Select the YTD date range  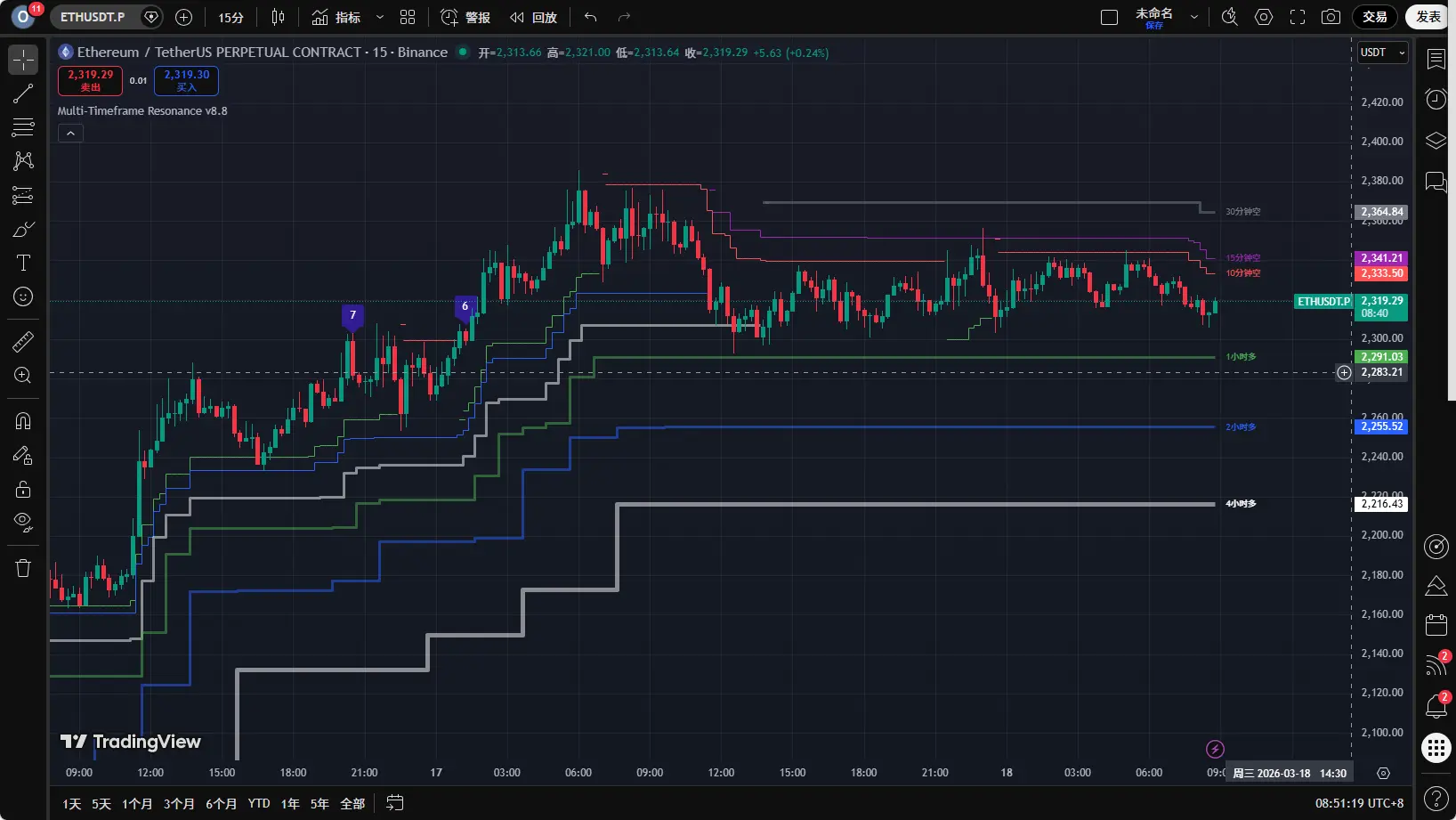[x=259, y=804]
